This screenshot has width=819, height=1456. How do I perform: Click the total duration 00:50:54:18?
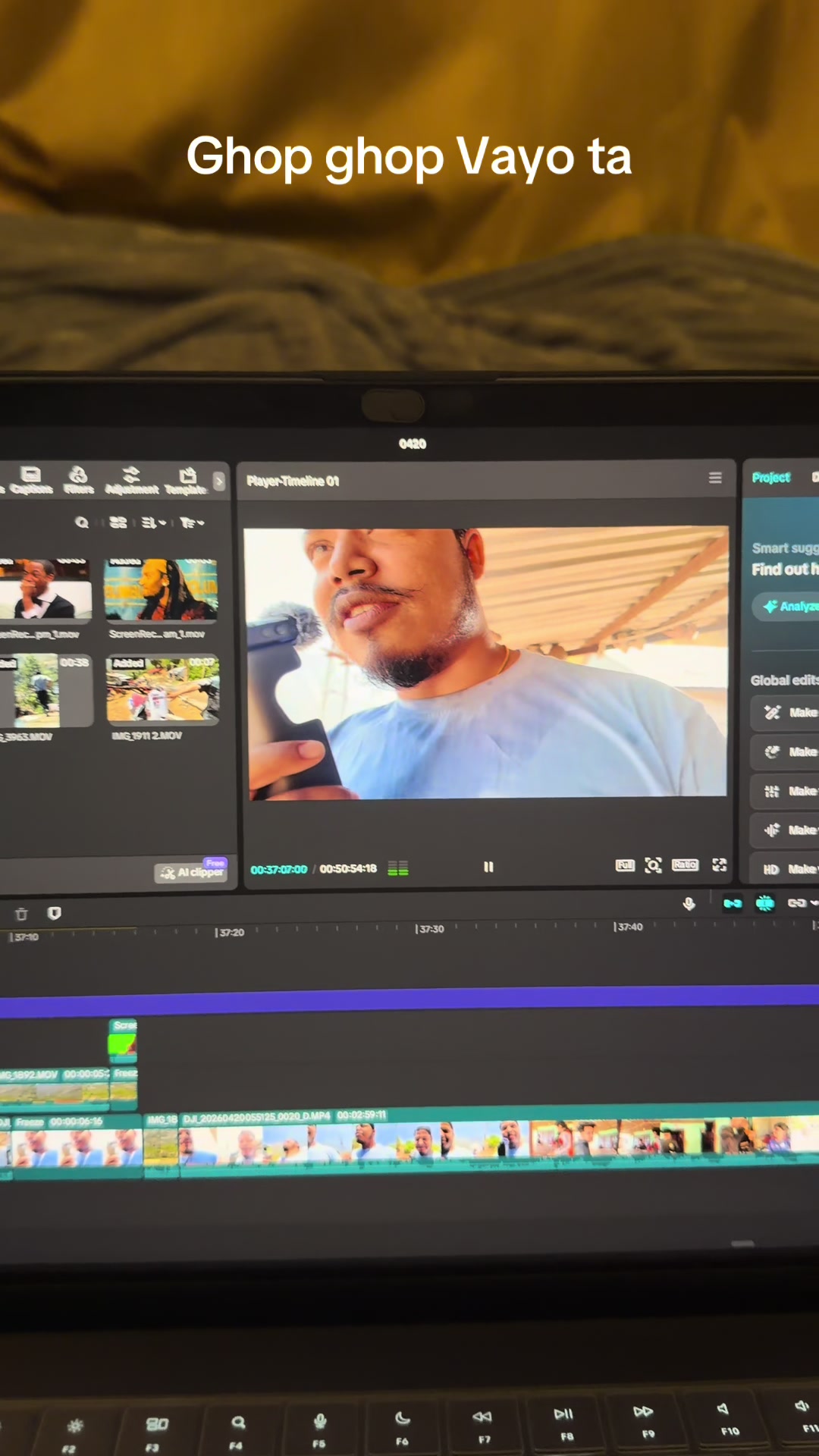(348, 868)
